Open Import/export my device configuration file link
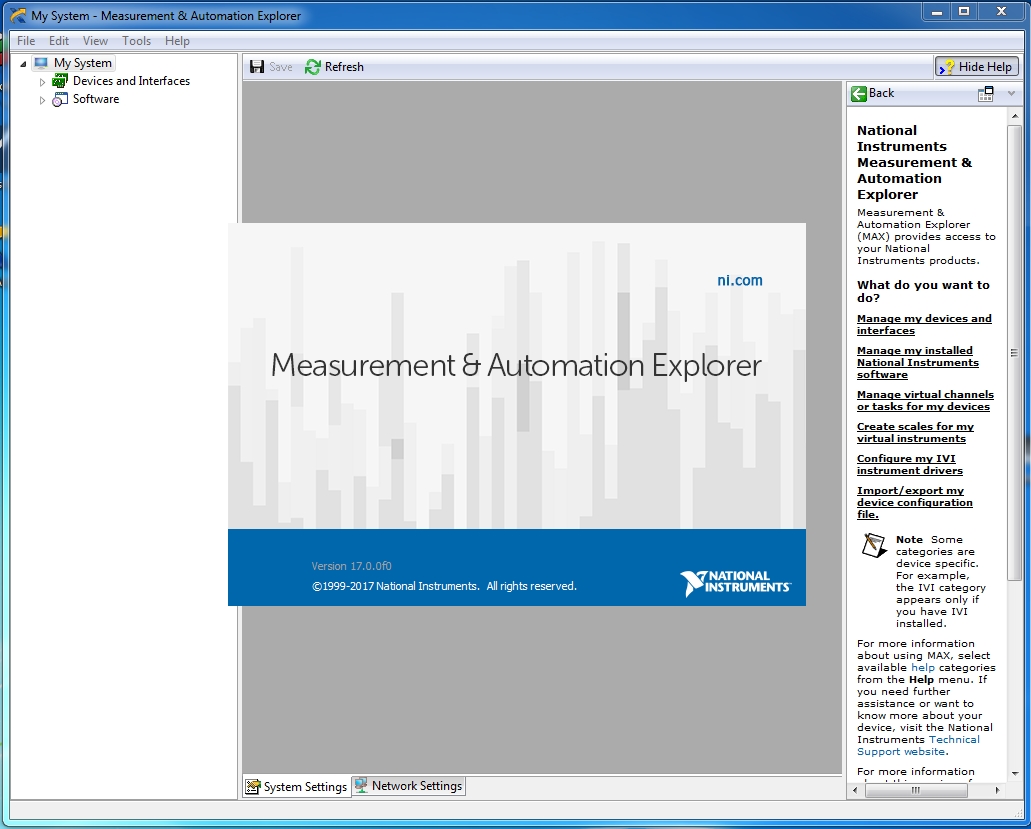Screen dimensions: 1031x829 point(915,503)
